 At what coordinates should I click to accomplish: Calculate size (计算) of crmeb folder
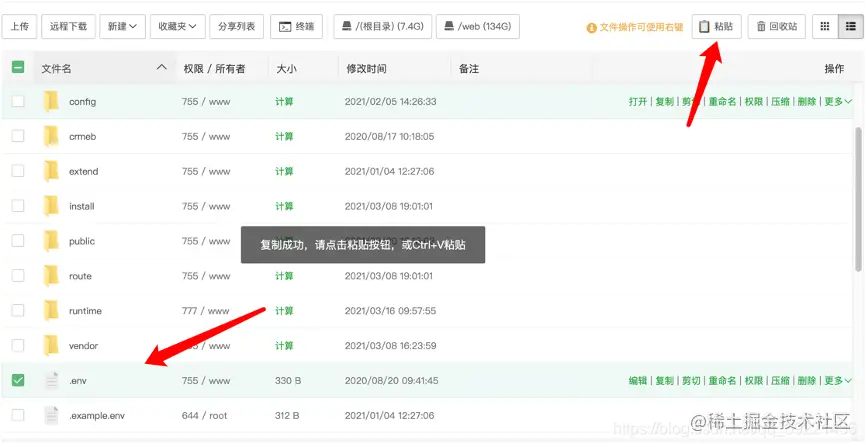[x=284, y=136]
